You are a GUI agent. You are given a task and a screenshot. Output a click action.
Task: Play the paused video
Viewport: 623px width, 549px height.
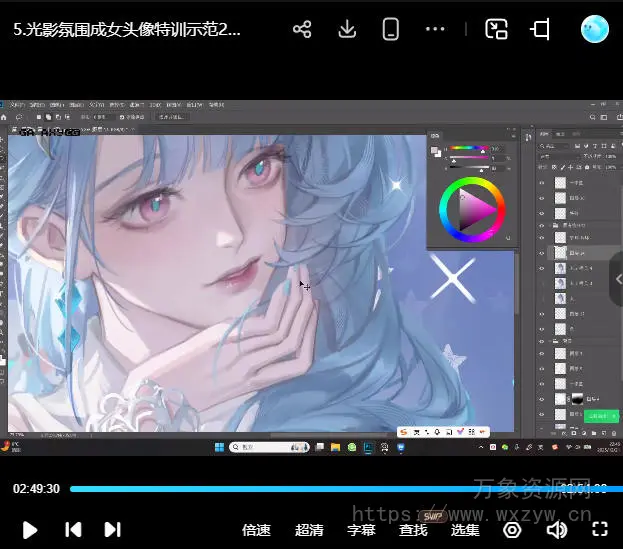[30, 530]
